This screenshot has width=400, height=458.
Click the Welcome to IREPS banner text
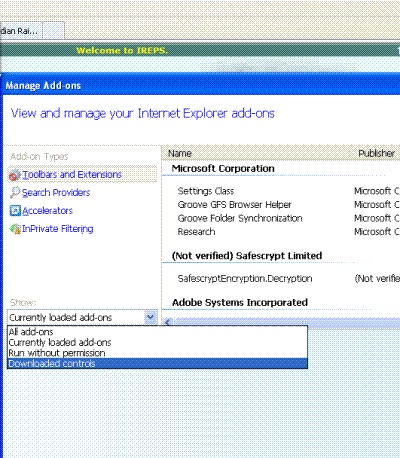(122, 51)
